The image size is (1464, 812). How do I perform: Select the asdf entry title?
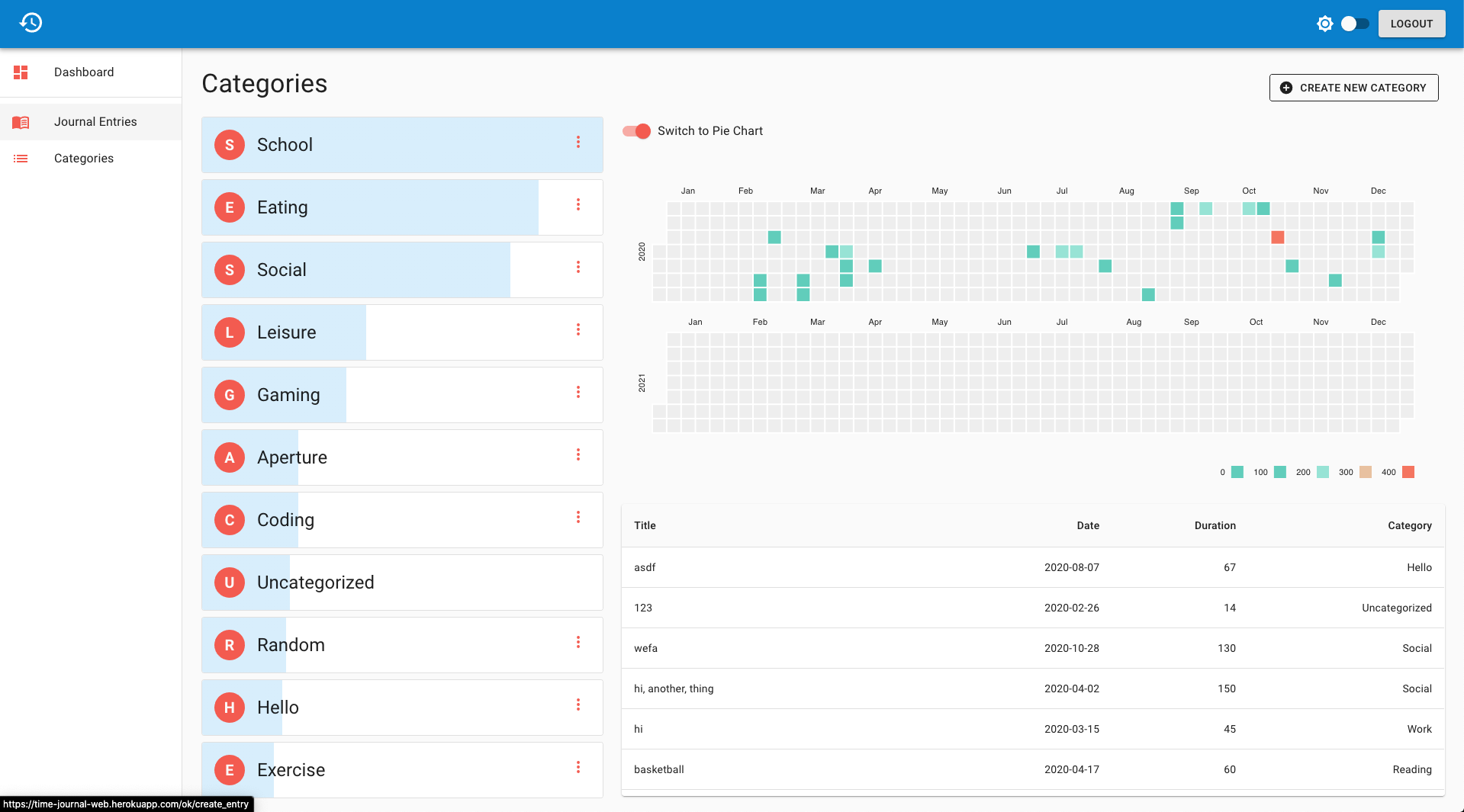coord(645,567)
